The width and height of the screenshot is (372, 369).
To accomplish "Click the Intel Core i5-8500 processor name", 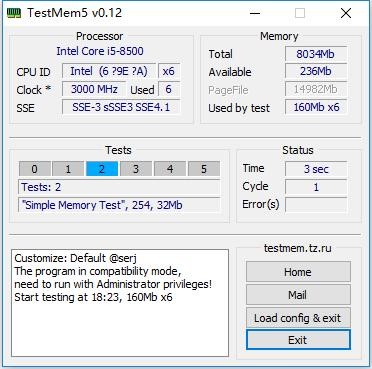I will (100, 51).
